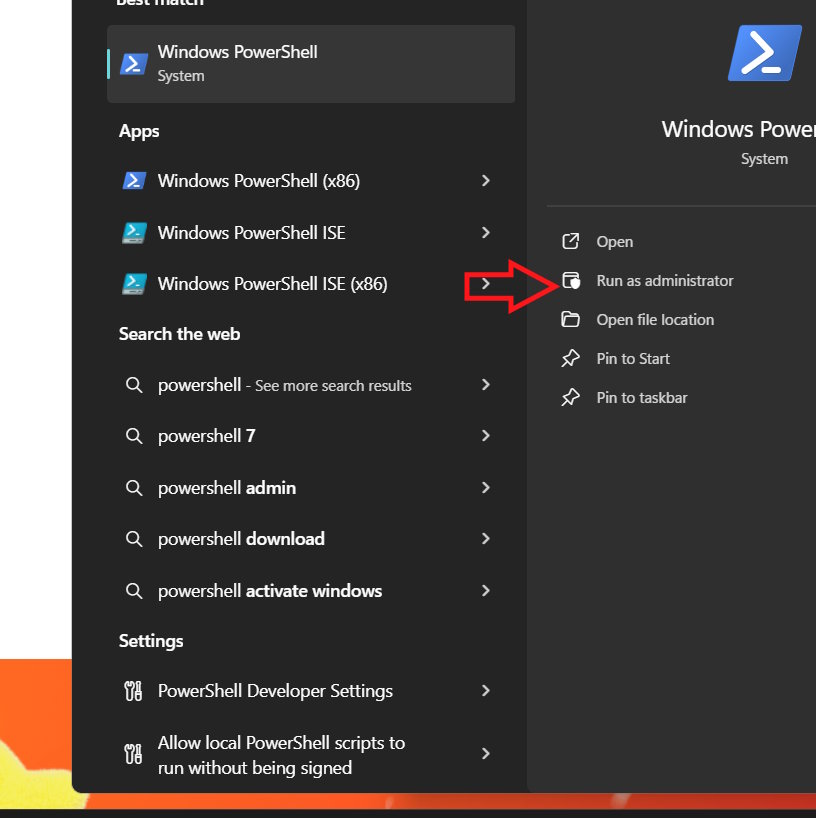Select Run as administrator
Viewport: 816px width, 818px height.
pyautogui.click(x=664, y=280)
